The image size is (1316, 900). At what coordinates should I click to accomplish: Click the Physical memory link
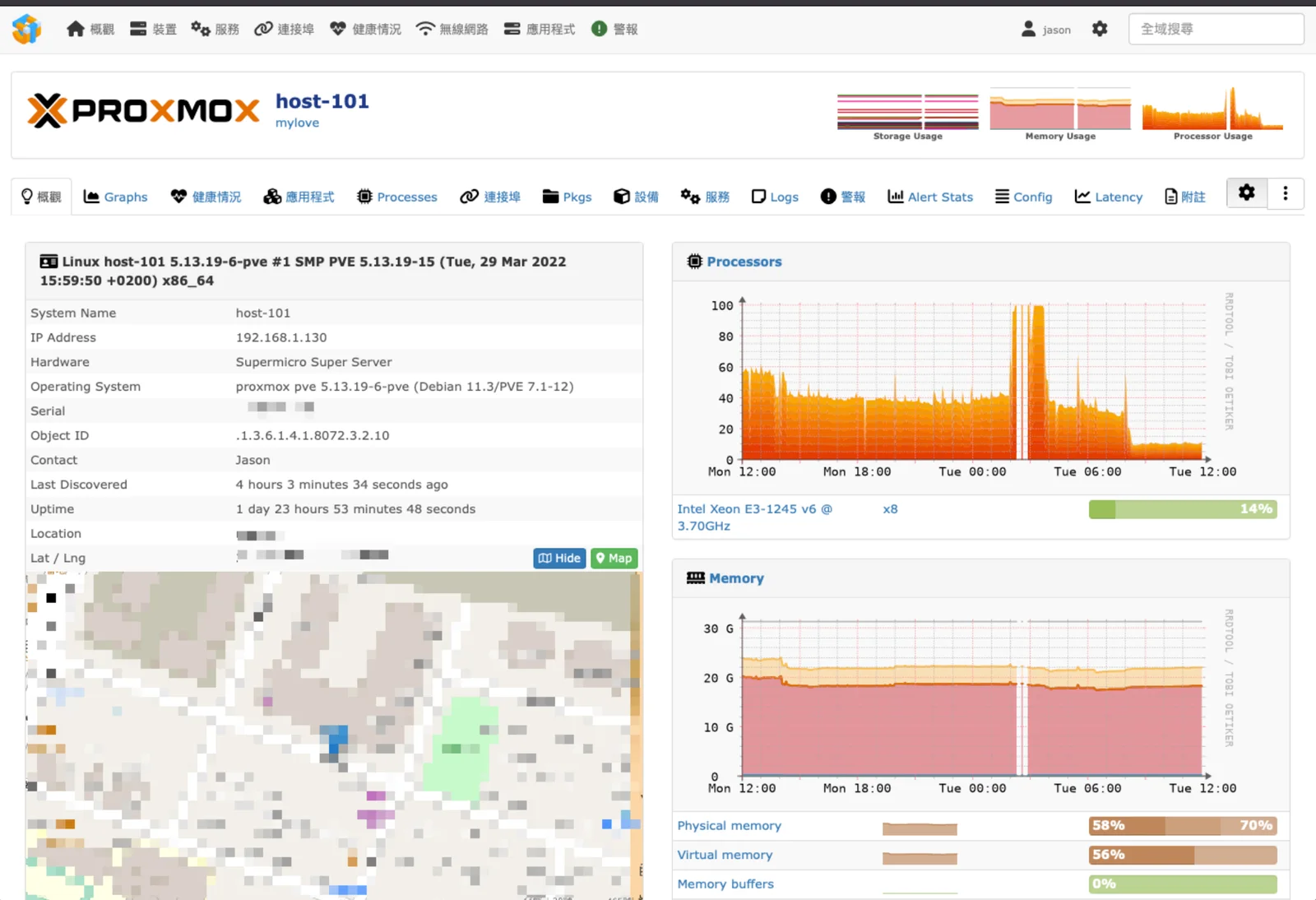729,826
